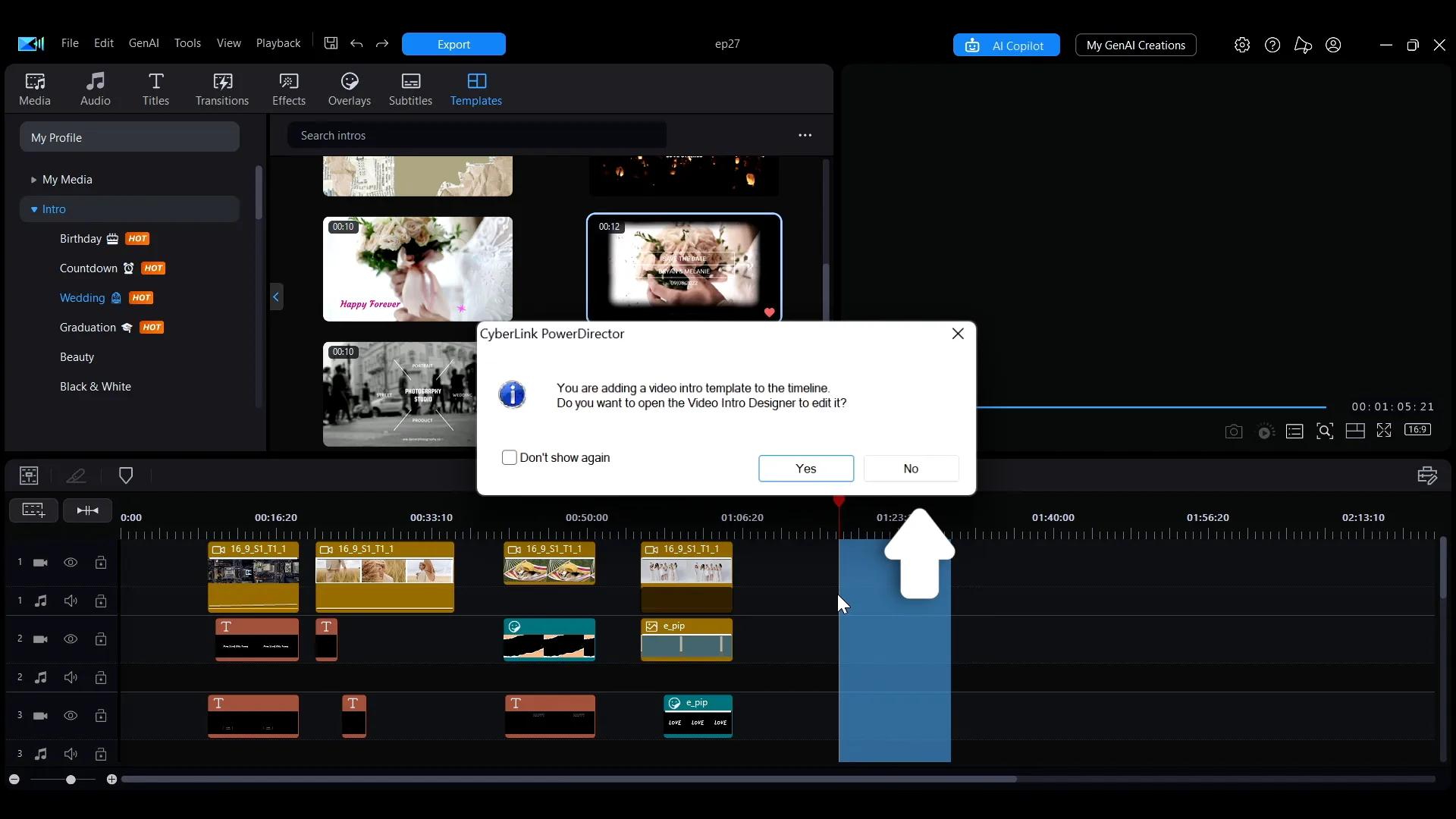
Task: Toggle visibility of video track 2
Action: tap(71, 639)
